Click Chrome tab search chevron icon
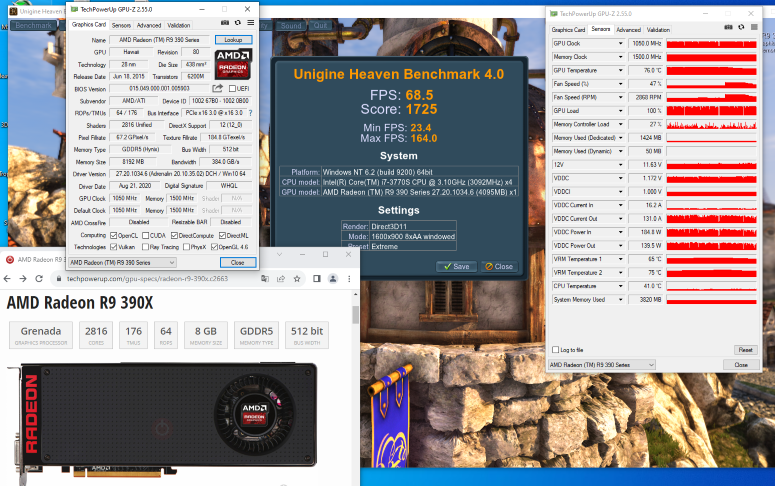The height and width of the screenshot is (486, 775). coord(279,254)
